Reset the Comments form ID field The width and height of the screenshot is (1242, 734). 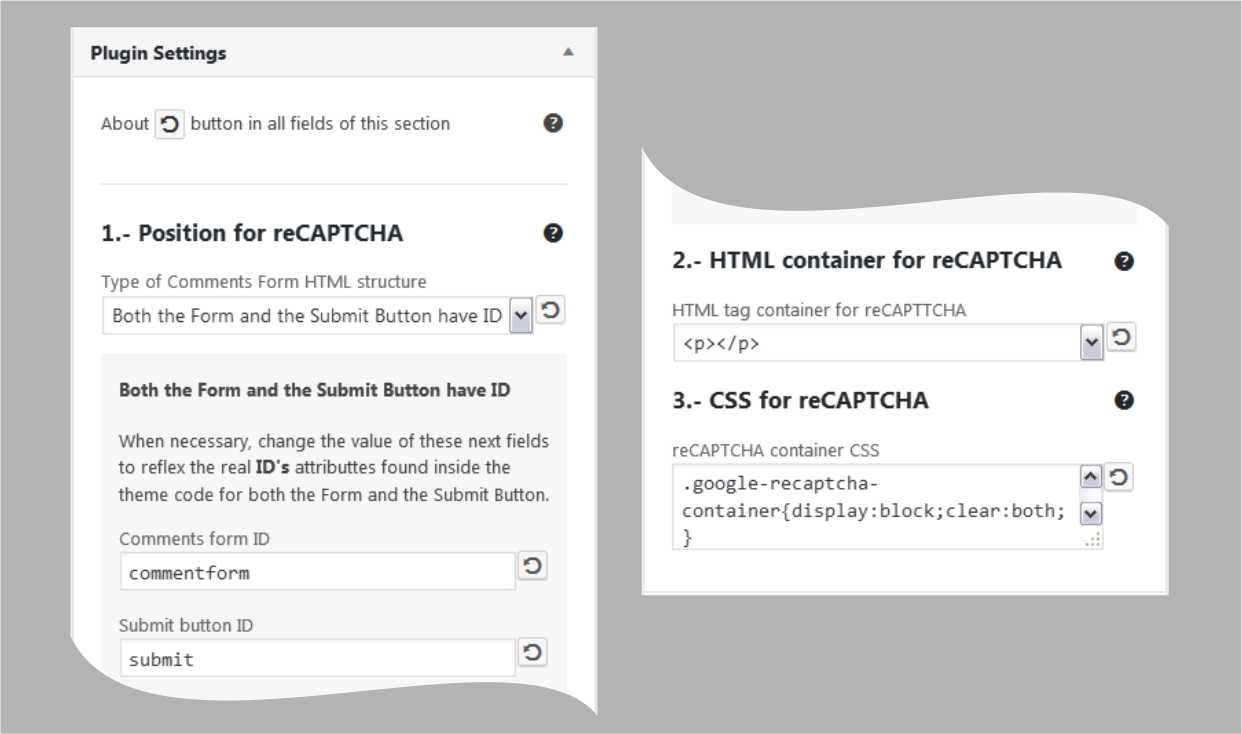[x=533, y=567]
